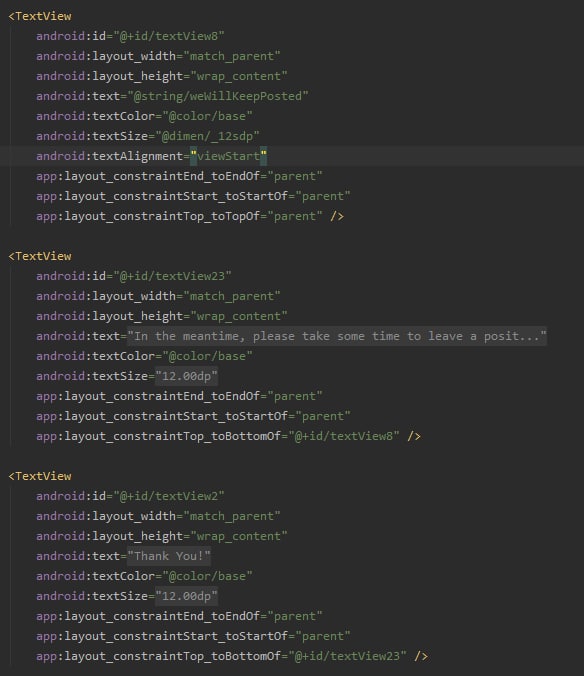
Task: Click layout_constraintTop_toBottomOf "@+id/textView8" value
Action: (344, 436)
